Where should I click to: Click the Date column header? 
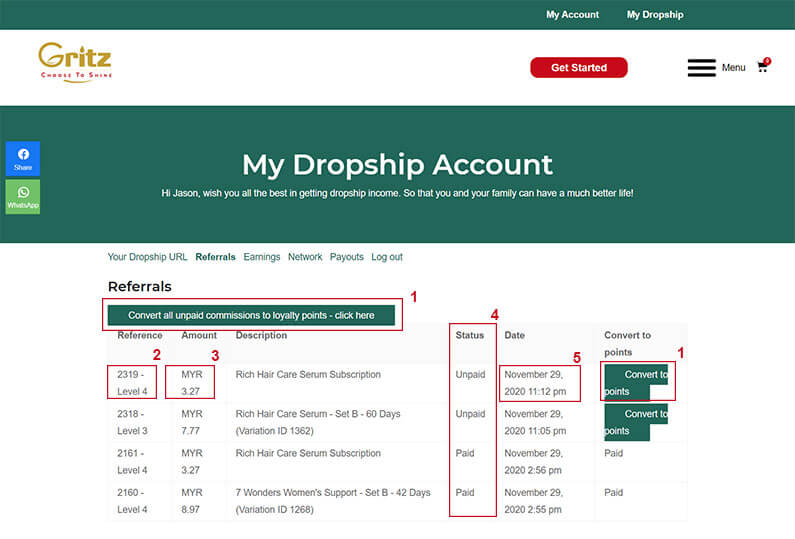(515, 335)
